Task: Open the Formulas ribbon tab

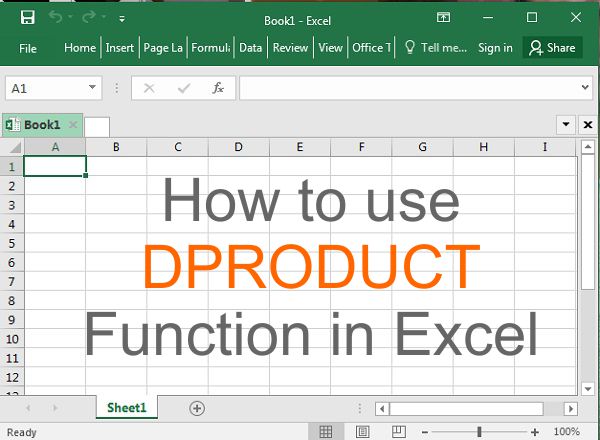Action: pos(211,48)
